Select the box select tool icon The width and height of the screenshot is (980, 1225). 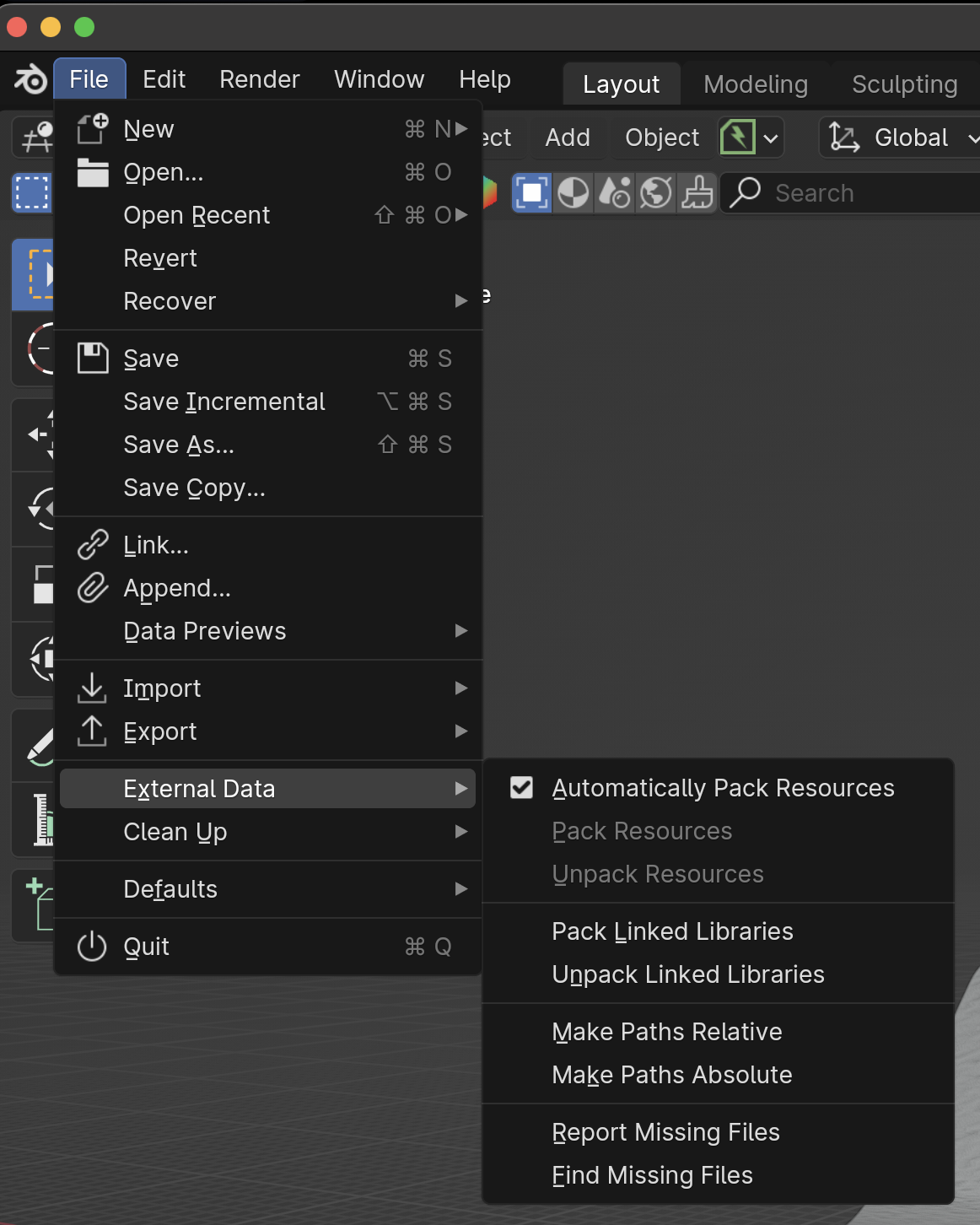[x=33, y=274]
